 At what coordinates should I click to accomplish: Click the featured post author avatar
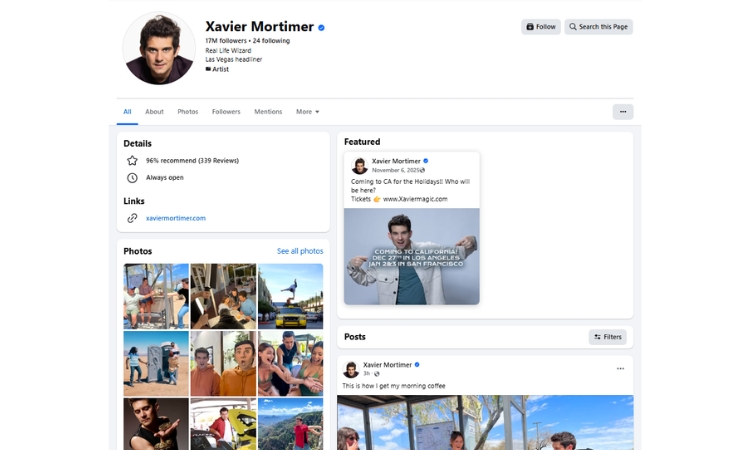click(x=359, y=165)
